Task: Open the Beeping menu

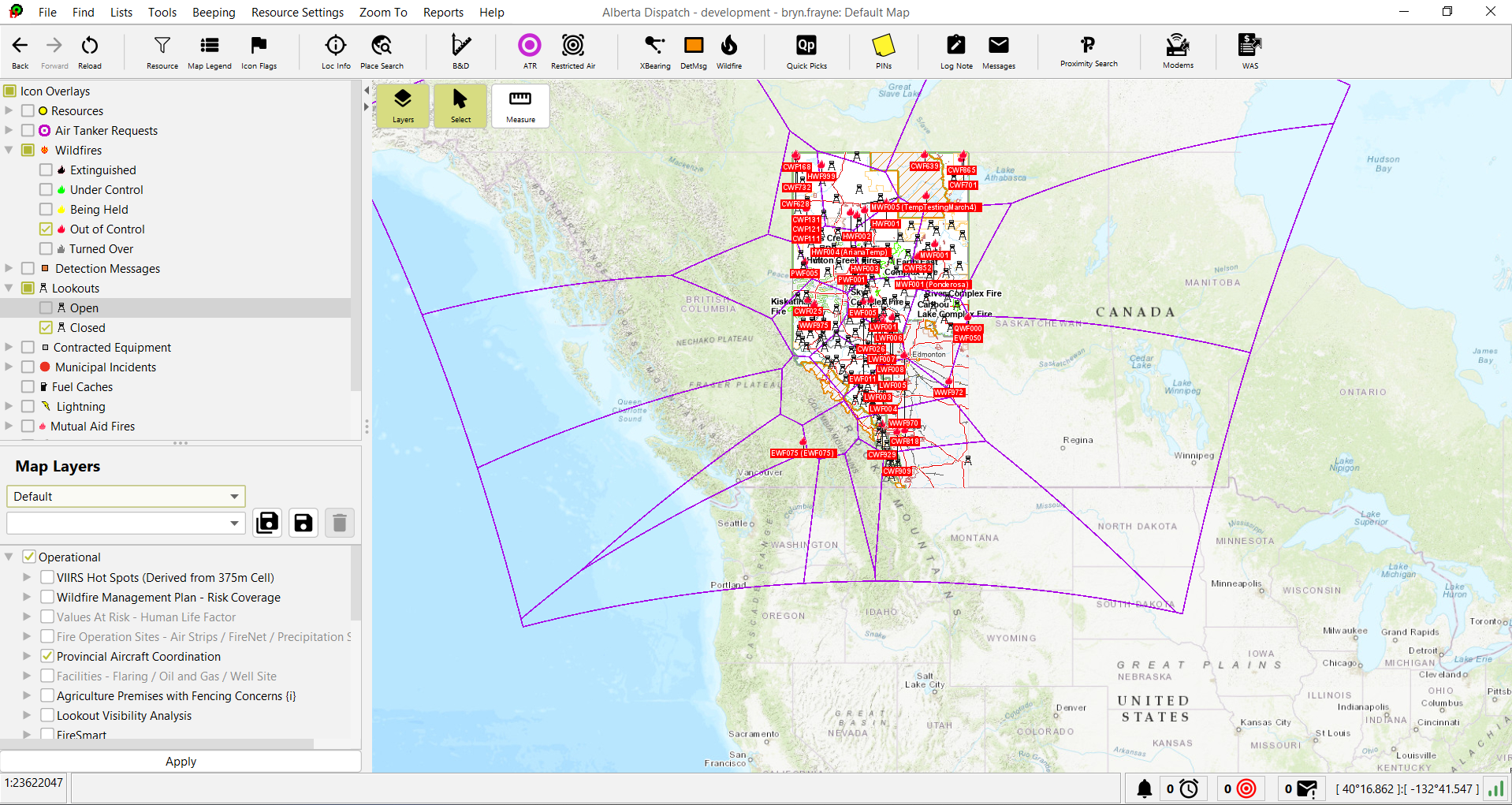Action: coord(214,13)
